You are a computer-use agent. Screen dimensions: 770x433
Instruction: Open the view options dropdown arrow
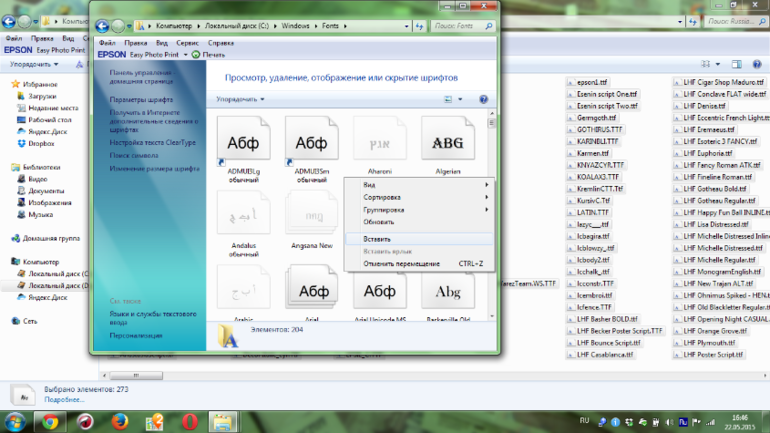pos(460,99)
